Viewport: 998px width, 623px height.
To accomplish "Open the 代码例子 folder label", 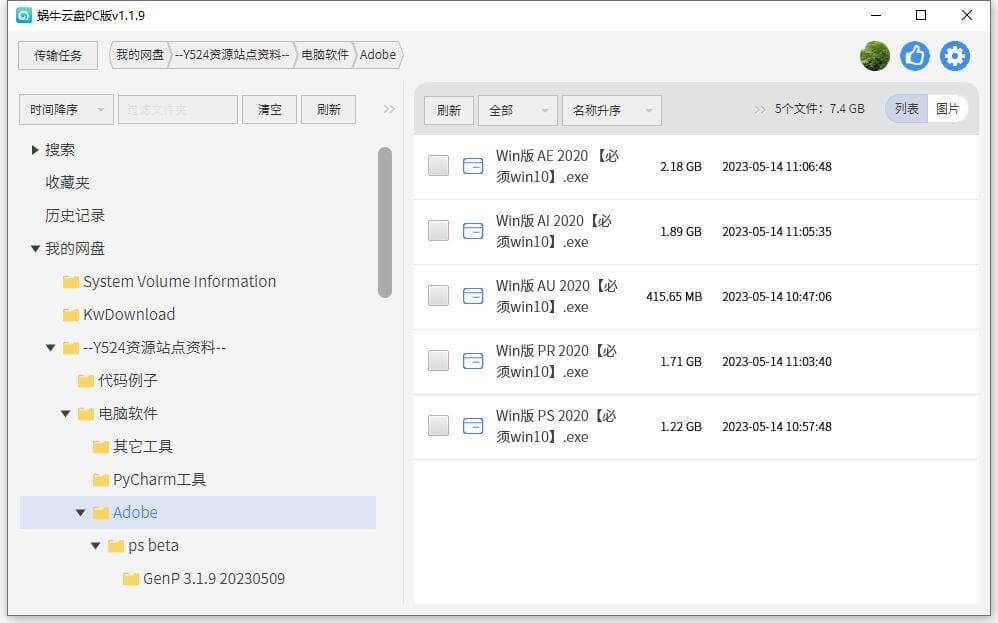I will coord(127,381).
